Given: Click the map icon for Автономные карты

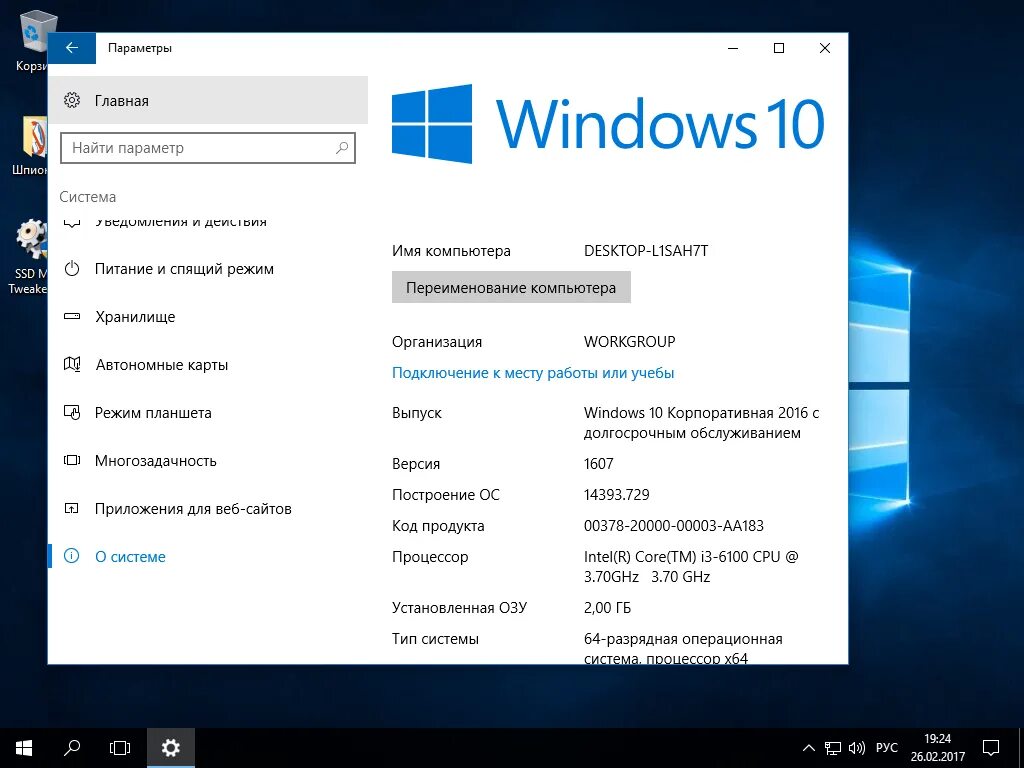Looking at the screenshot, I should pos(72,364).
